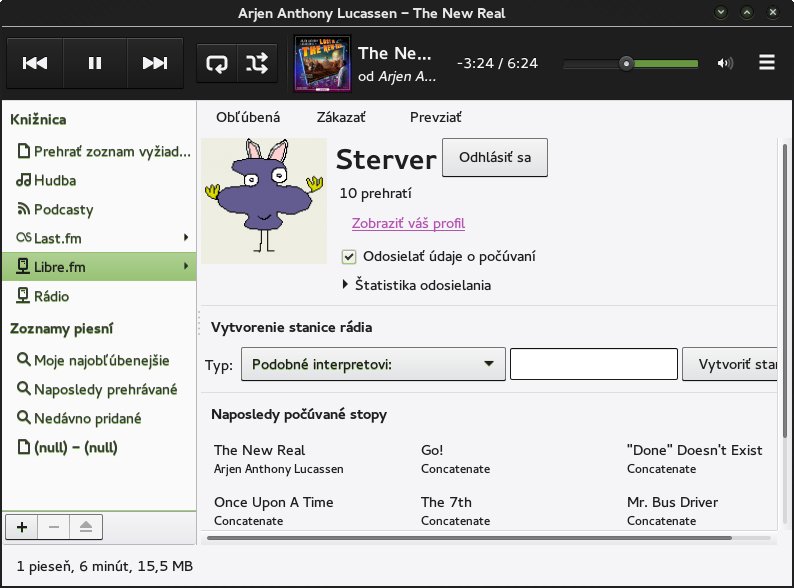Click the plus add playlist button
The height and width of the screenshot is (588, 794).
point(21,527)
